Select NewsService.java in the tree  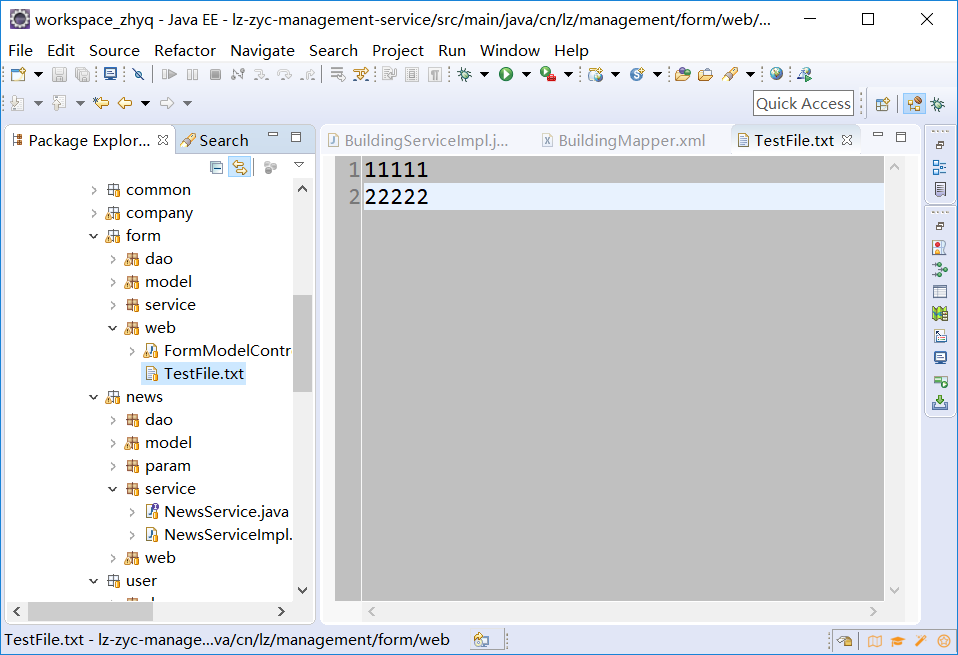[217, 511]
